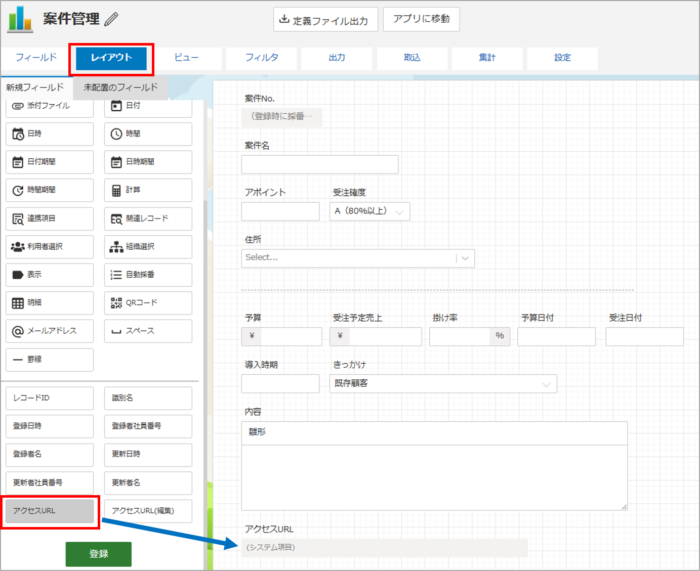Click the 登録者名 system field

(x=50, y=454)
